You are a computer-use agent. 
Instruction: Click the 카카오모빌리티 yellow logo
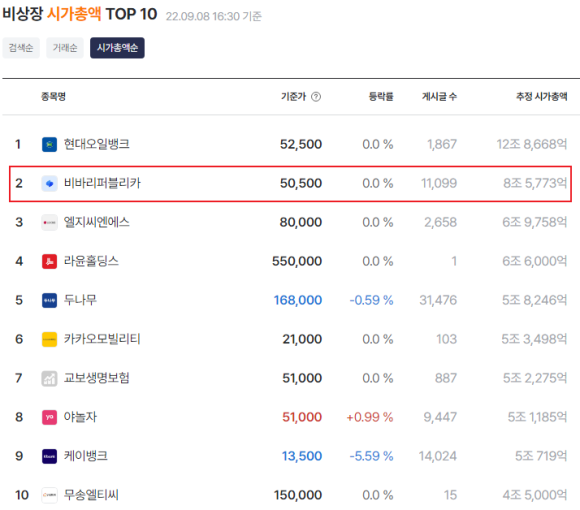(49, 340)
